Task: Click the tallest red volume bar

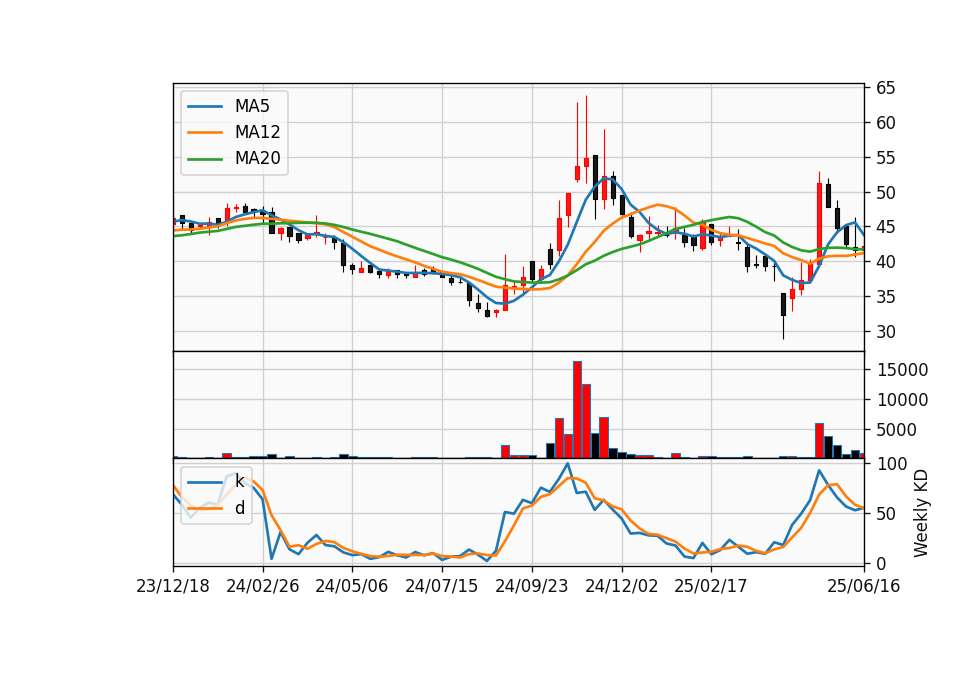Action: 577,410
